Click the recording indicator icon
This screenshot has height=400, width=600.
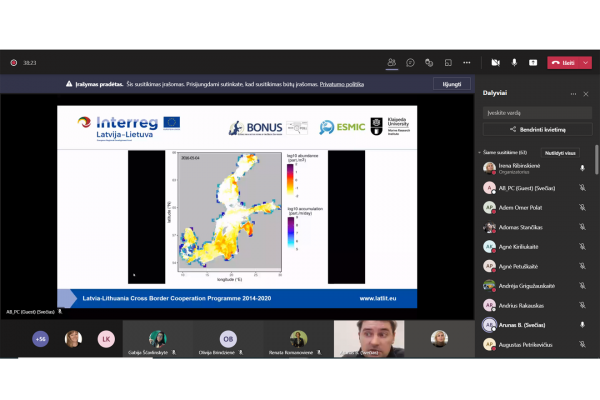coord(14,62)
